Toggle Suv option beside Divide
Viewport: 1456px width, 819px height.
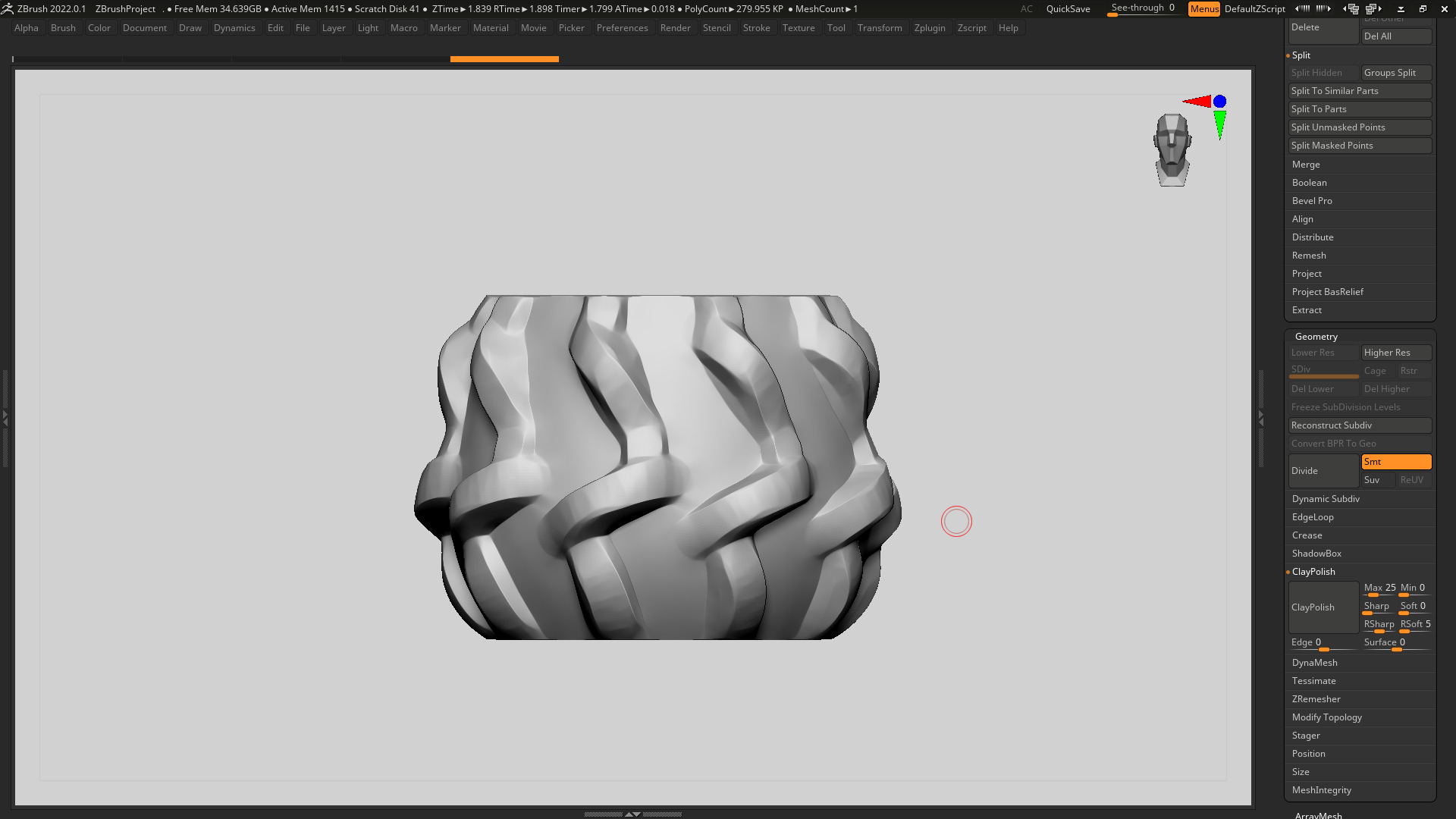[x=1378, y=480]
